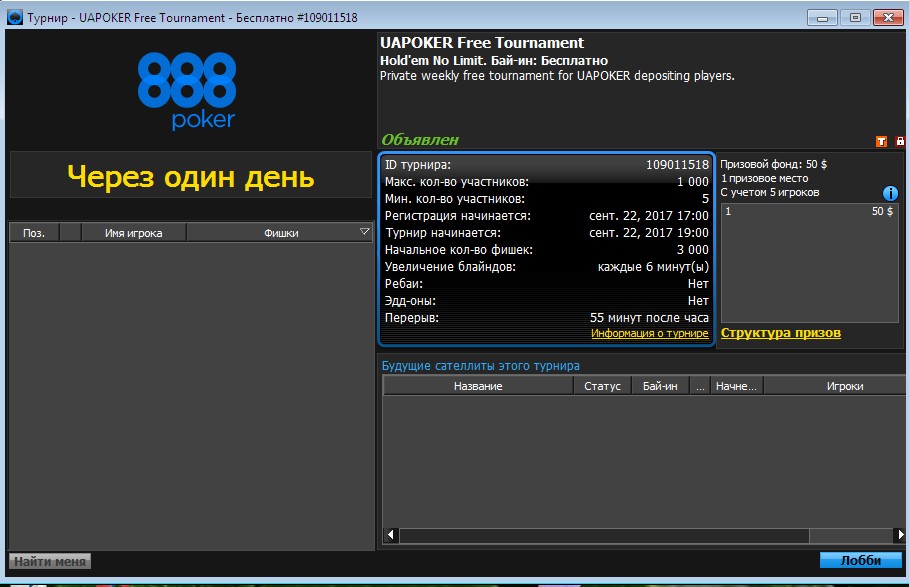Sort by Имя игрока column header
The height and width of the screenshot is (587, 909).
(133, 232)
